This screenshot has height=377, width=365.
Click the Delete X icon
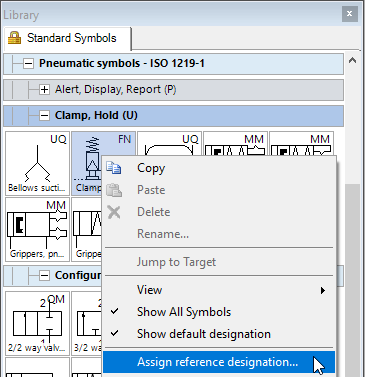tap(114, 212)
